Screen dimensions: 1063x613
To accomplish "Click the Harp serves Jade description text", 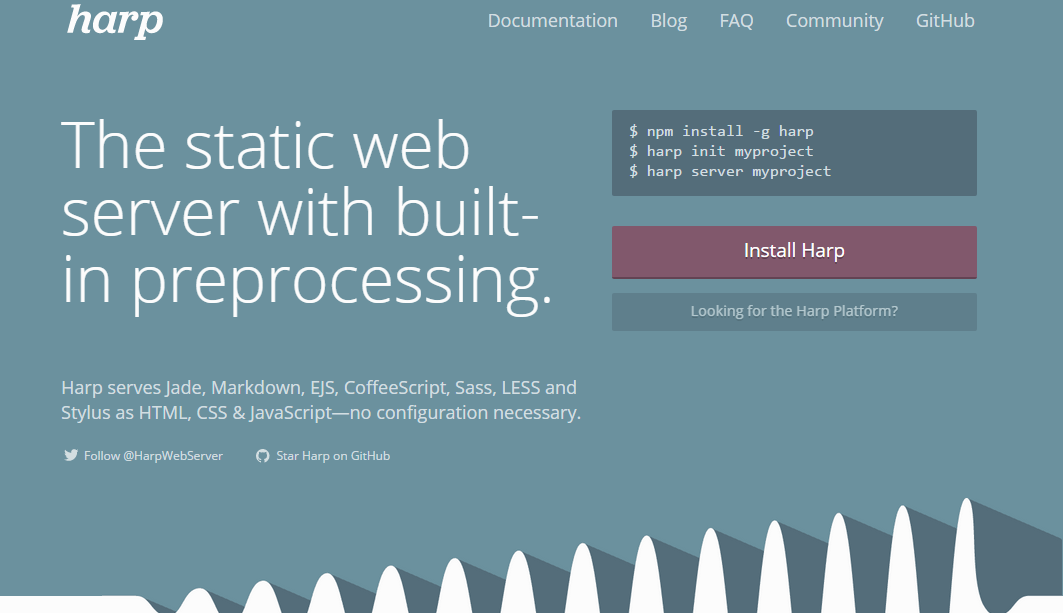I will (x=321, y=400).
